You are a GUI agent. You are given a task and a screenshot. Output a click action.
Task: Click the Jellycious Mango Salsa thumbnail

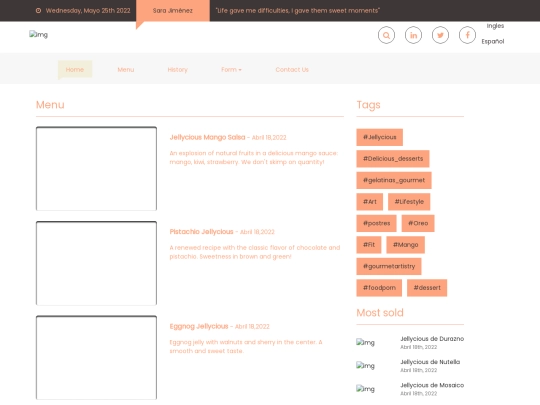[96, 168]
